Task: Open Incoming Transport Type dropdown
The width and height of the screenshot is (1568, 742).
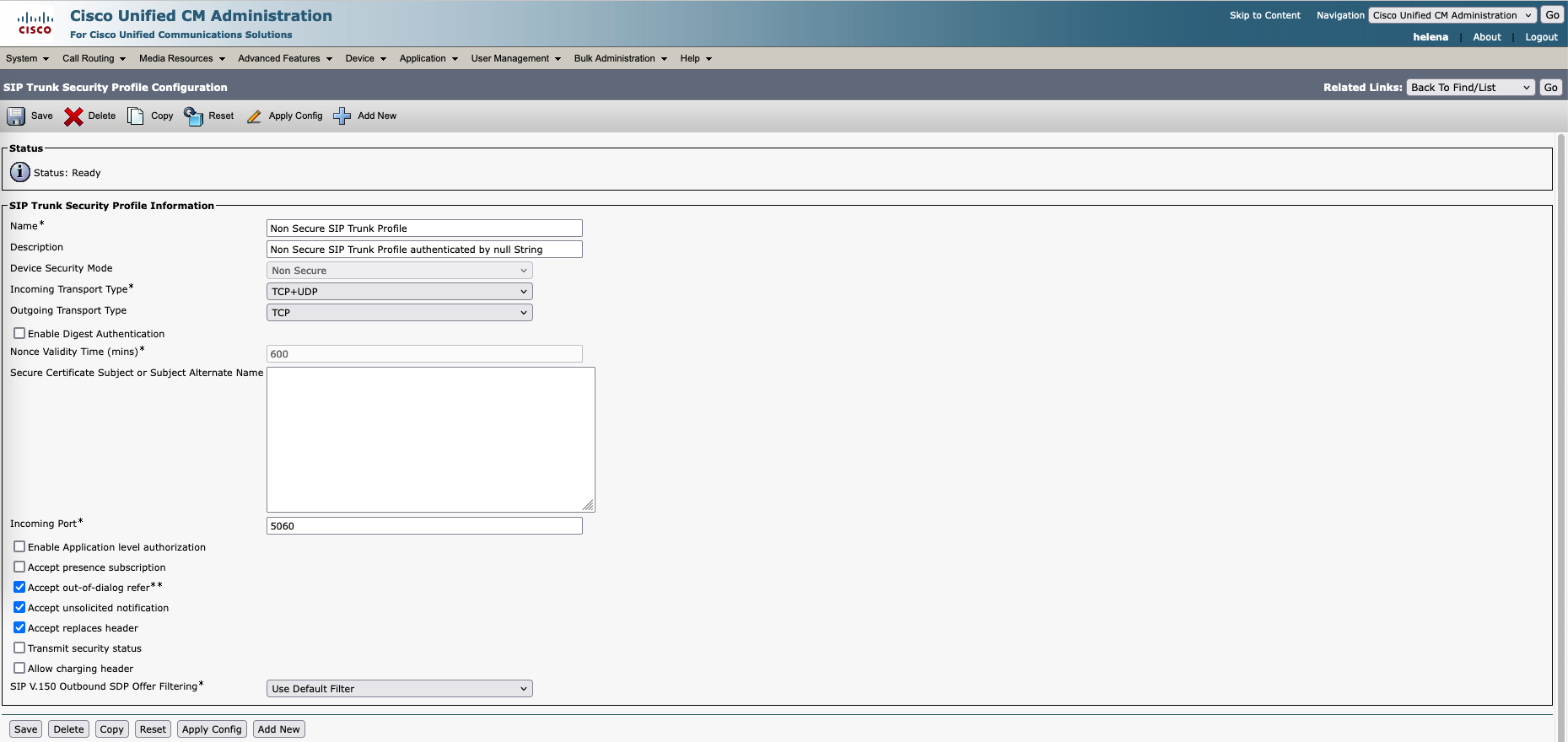Action: [399, 292]
